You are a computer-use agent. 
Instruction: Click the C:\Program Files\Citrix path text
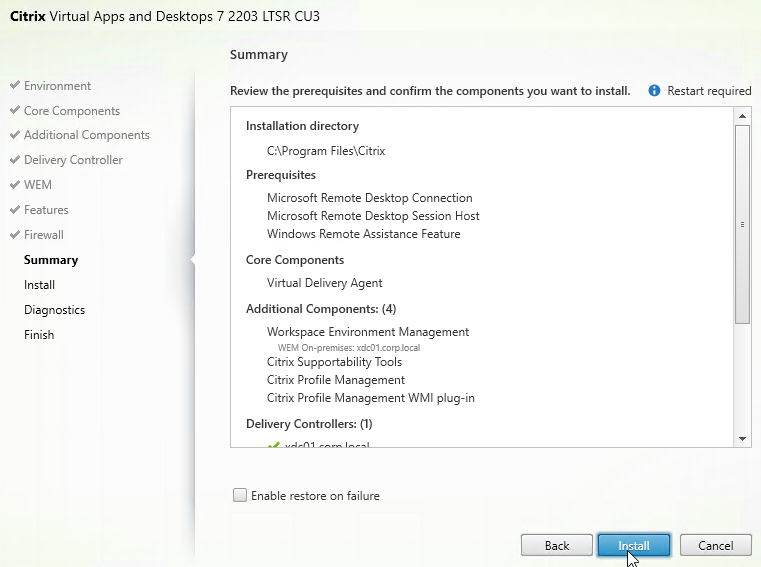326,151
